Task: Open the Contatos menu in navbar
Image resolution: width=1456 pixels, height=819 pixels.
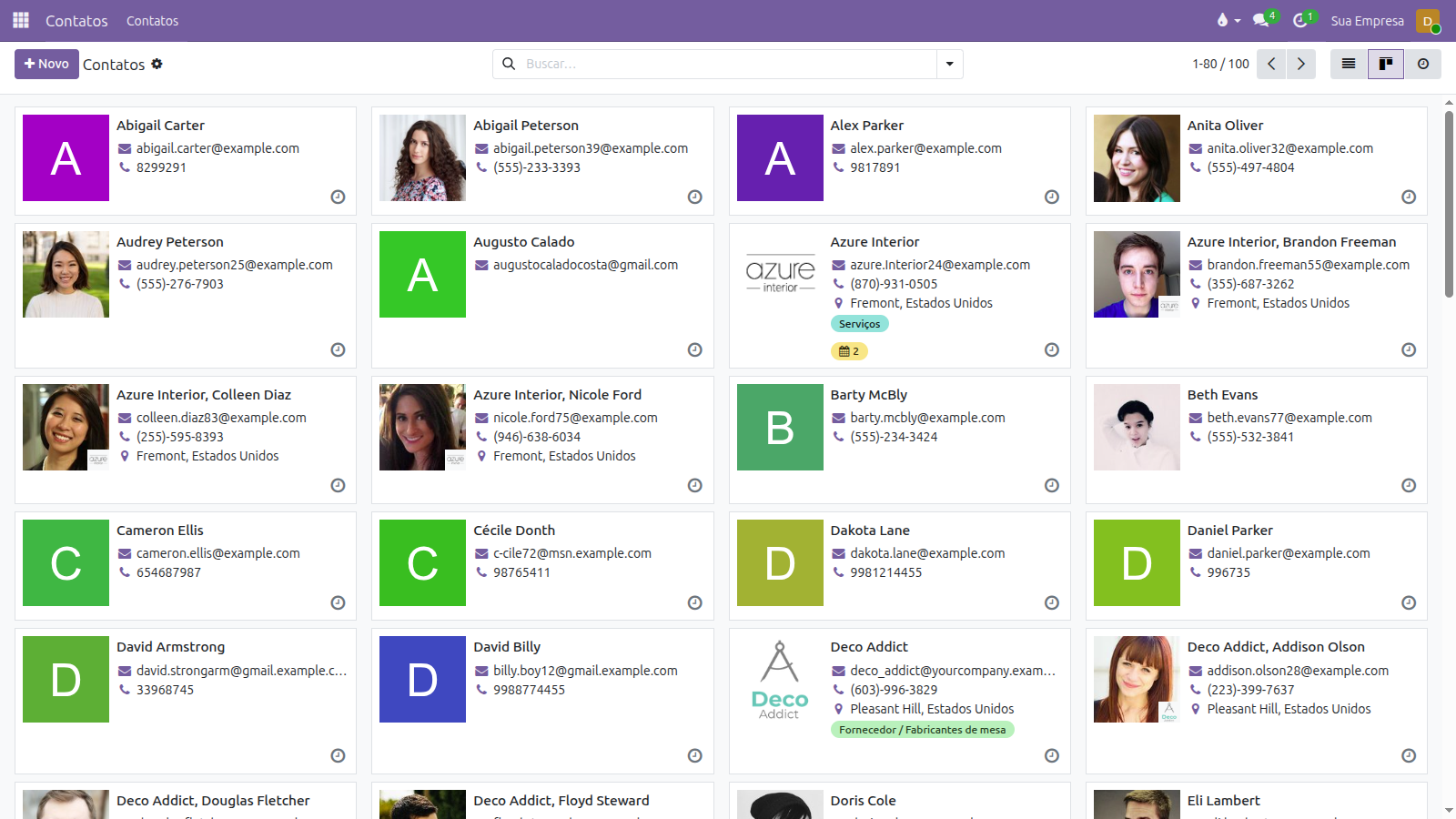Action: (152, 20)
